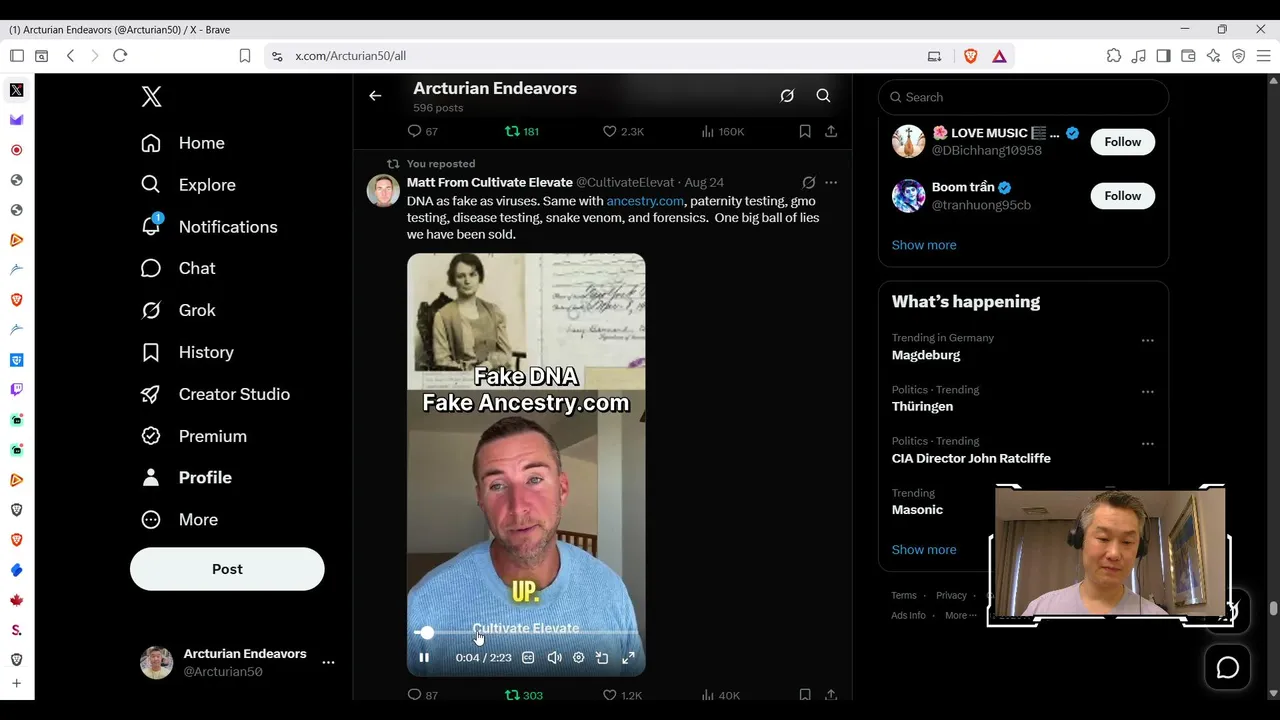Undo repost on the post with 181 reposts
1280x720 pixels.
(x=522, y=131)
